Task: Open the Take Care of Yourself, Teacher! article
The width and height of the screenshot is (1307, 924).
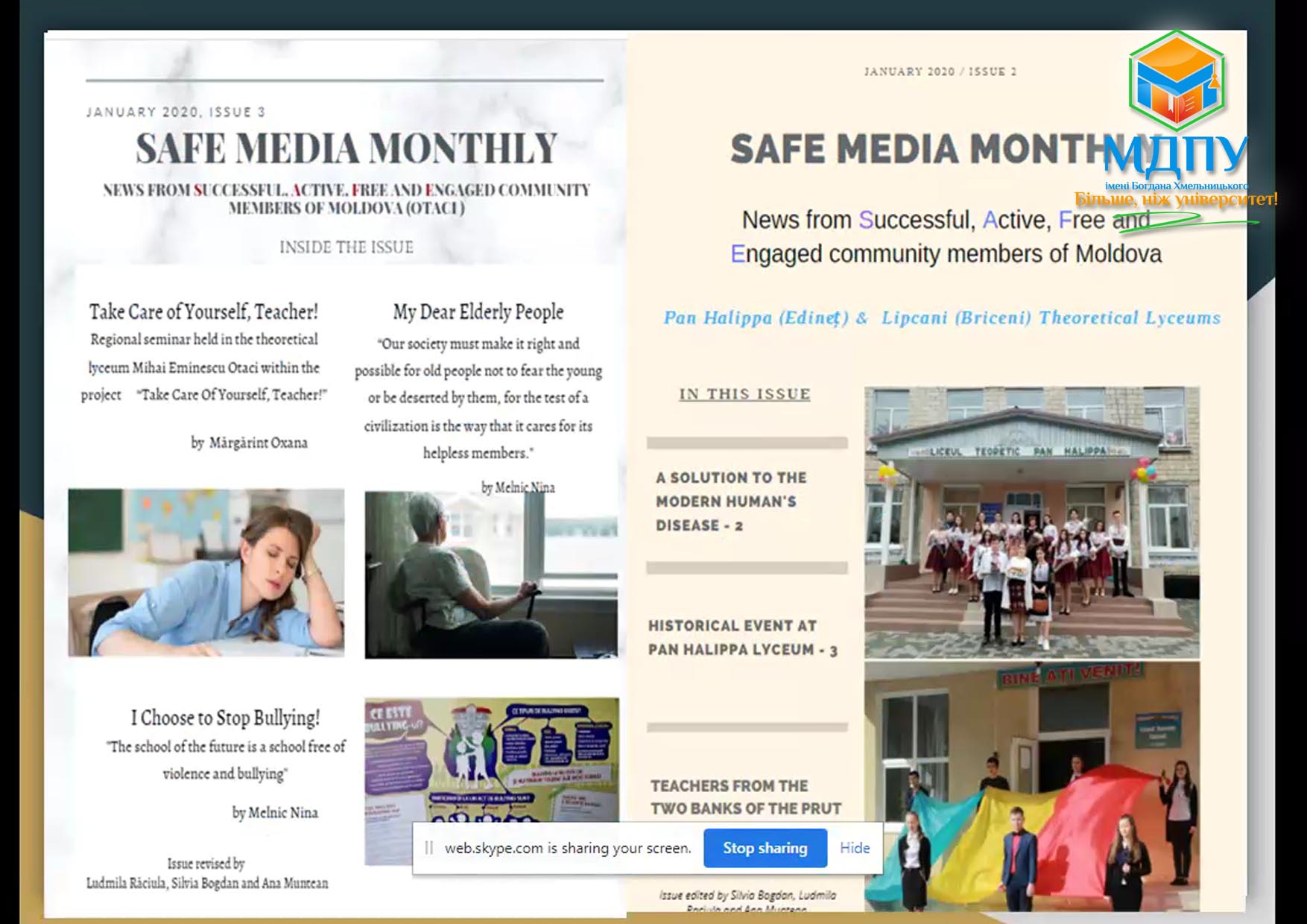Action: (x=203, y=311)
